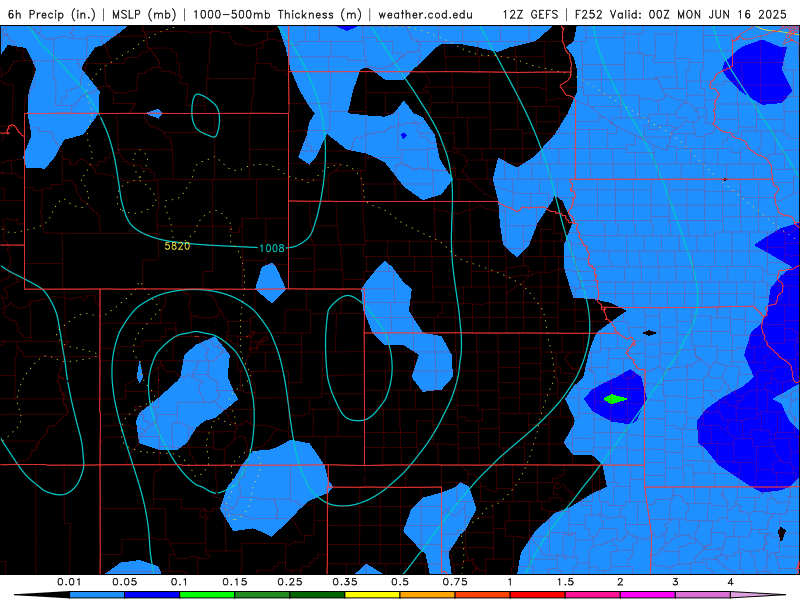Viewport: 800px width, 600px height.
Task: Select the 0.35 legend value
Action: 345,582
